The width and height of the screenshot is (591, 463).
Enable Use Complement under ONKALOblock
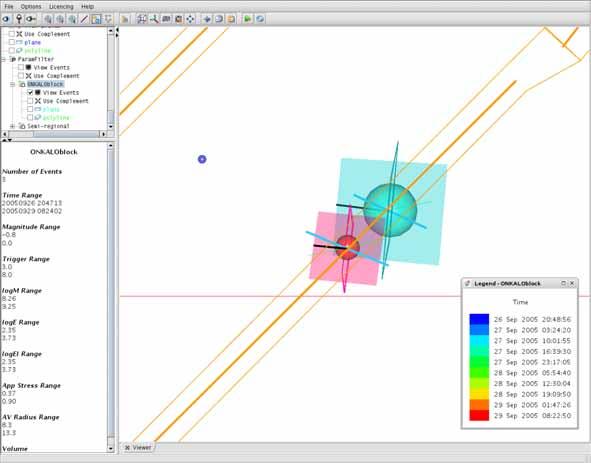coord(30,101)
